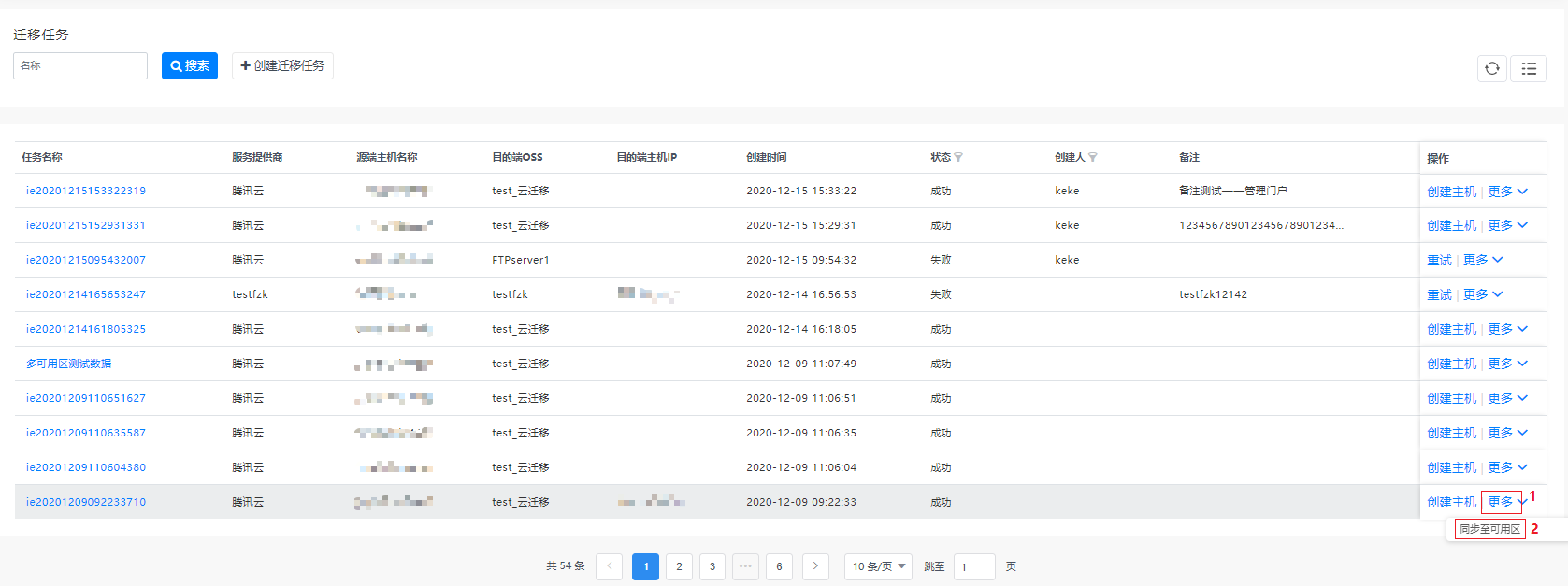This screenshot has height=586, width=1568.
Task: Open task ie20201209092233710
Action: 86,502
